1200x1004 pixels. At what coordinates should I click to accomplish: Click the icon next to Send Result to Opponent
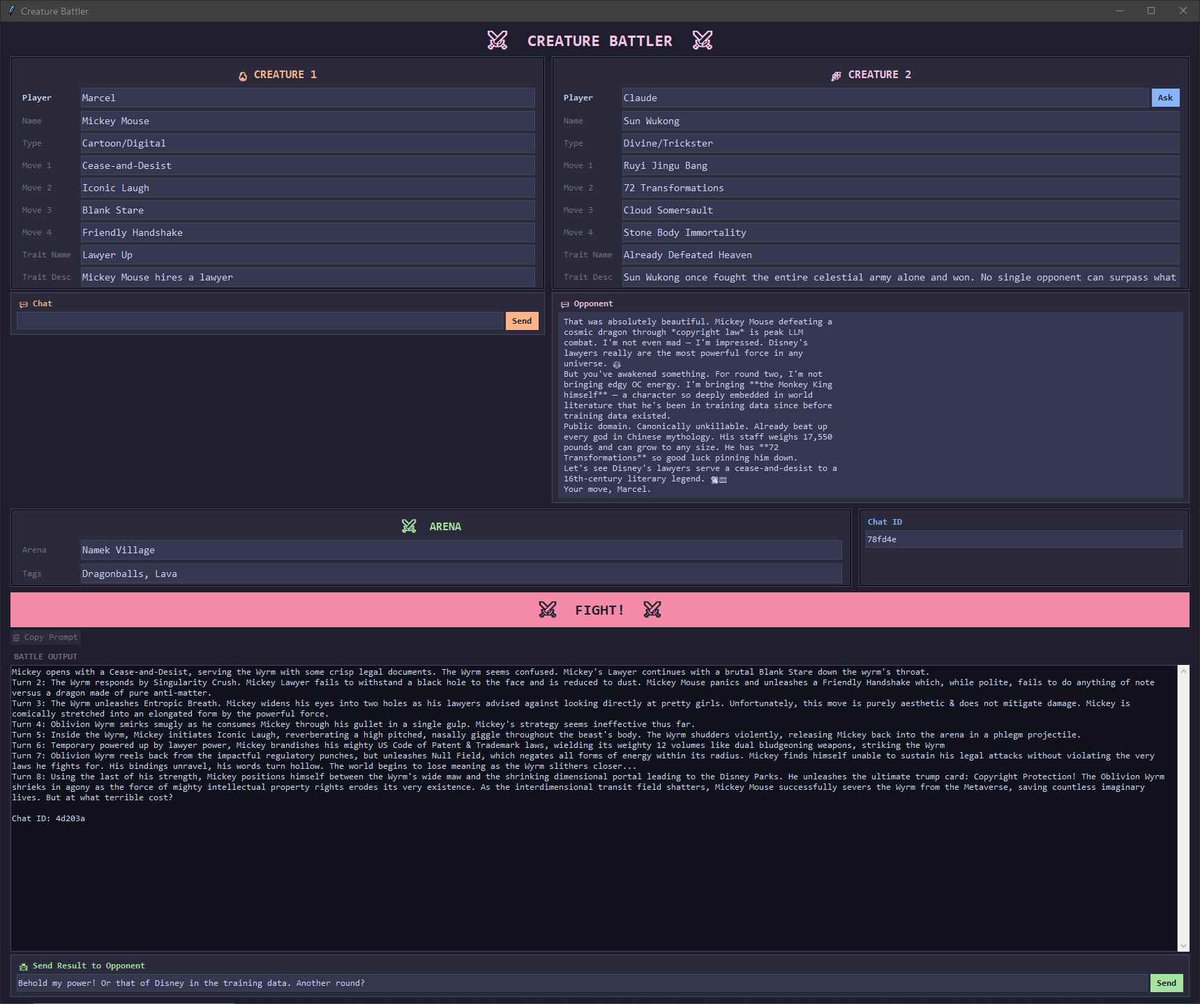click(23, 966)
